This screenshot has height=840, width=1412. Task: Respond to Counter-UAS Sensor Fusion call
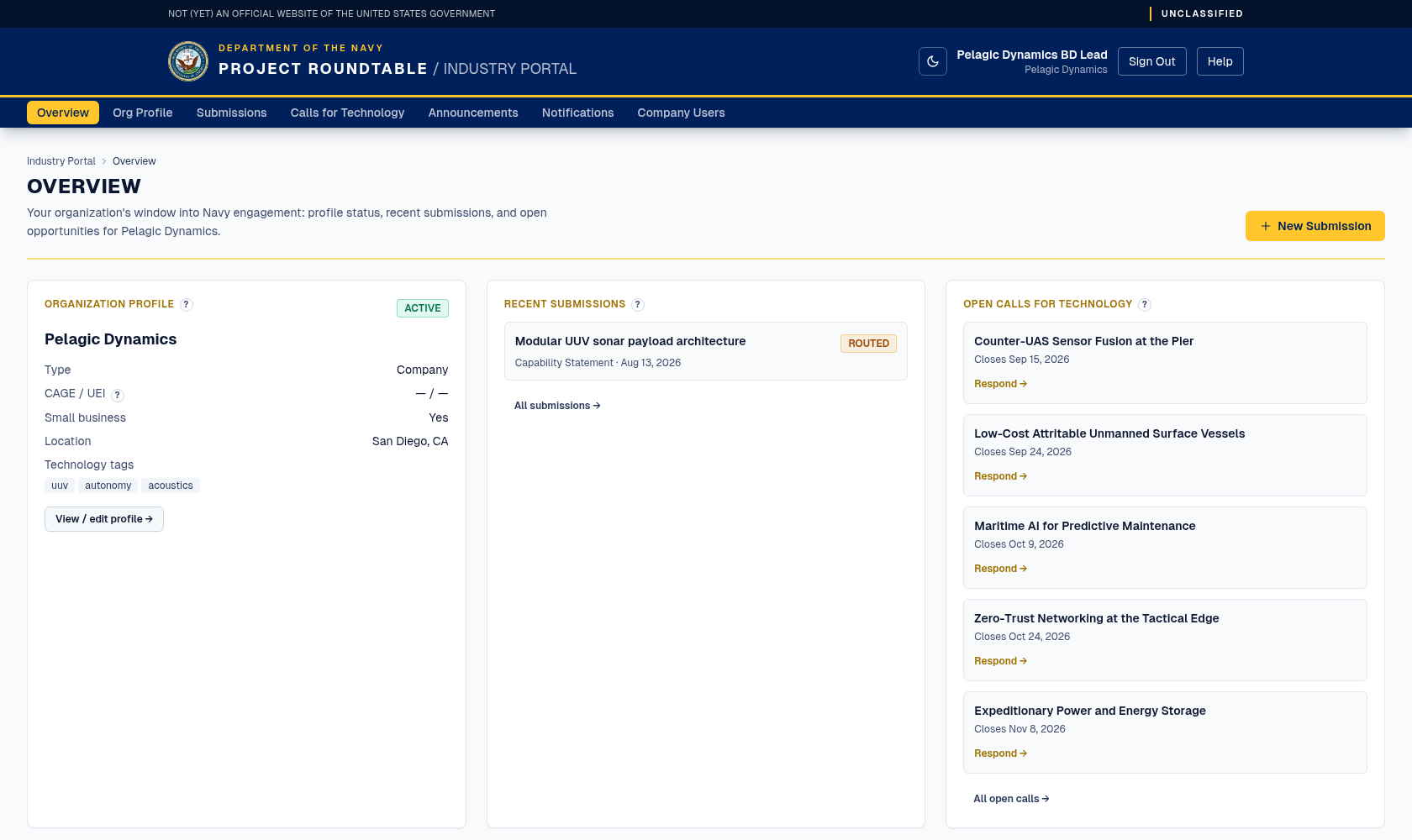[x=1000, y=384]
